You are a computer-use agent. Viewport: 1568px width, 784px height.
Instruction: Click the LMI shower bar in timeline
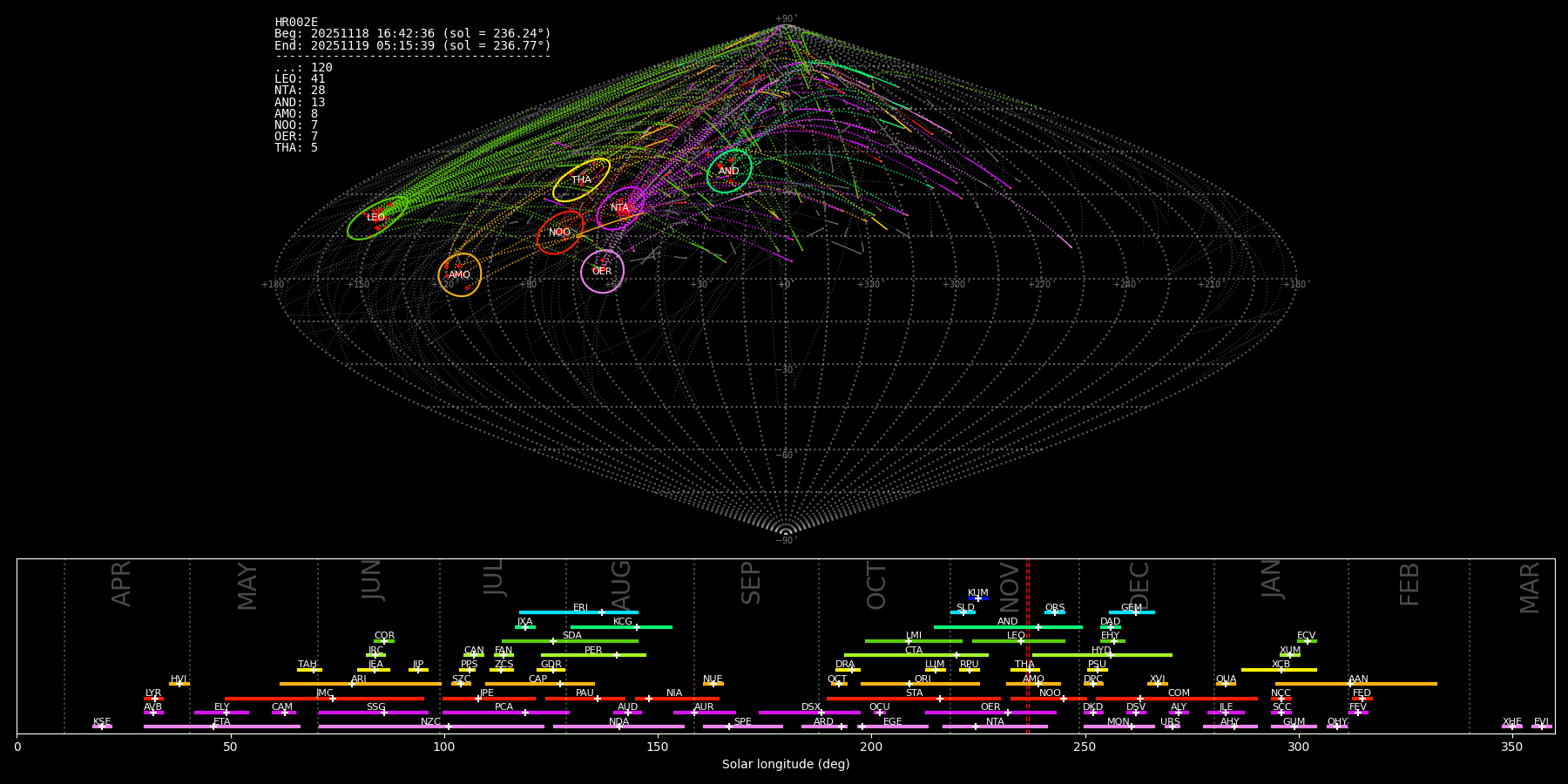click(914, 641)
